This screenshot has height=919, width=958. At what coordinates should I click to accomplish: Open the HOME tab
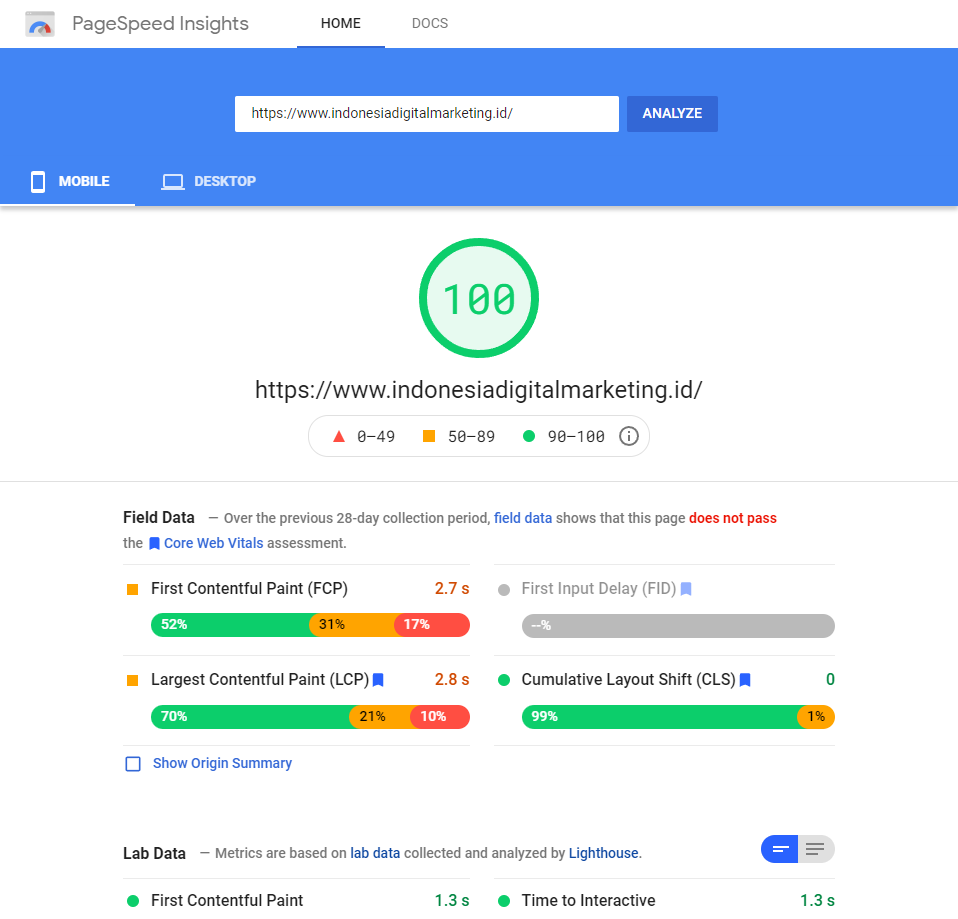click(340, 23)
